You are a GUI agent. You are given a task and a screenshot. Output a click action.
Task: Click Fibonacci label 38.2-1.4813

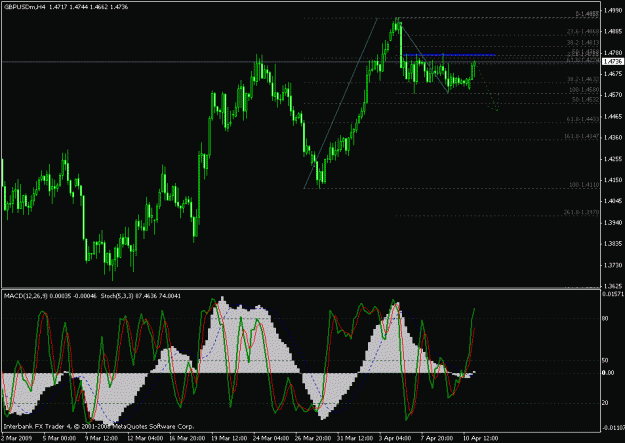click(x=583, y=42)
